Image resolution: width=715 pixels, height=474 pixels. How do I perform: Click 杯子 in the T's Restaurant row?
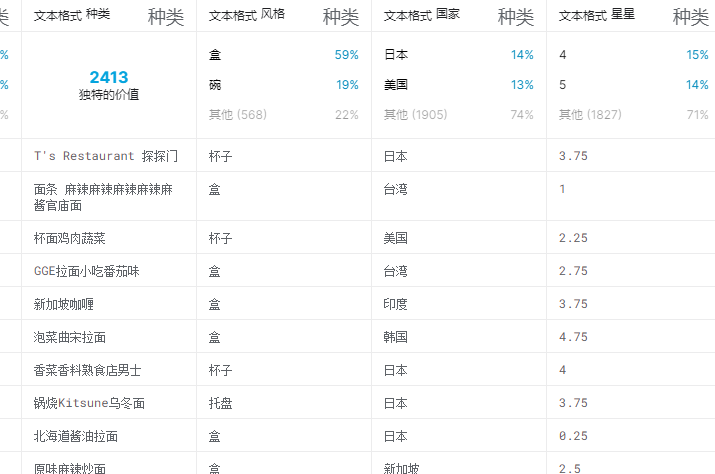220,156
